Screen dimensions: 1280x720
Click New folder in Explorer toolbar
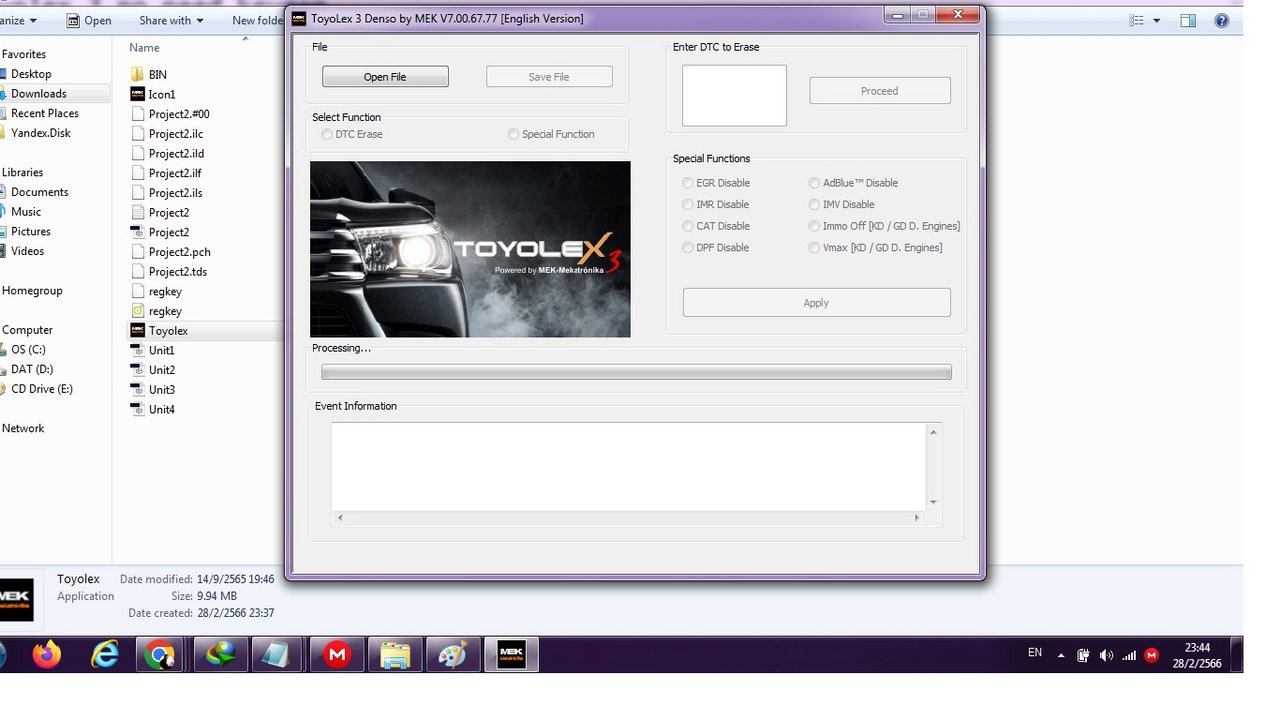tap(256, 20)
